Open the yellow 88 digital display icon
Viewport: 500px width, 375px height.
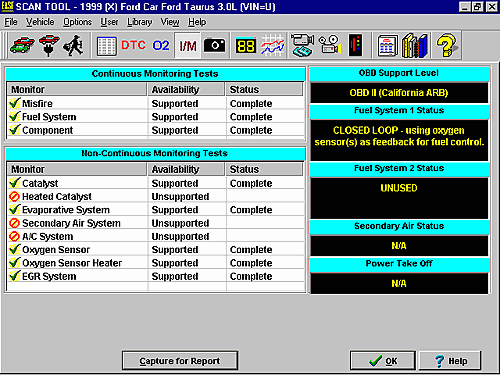[246, 46]
